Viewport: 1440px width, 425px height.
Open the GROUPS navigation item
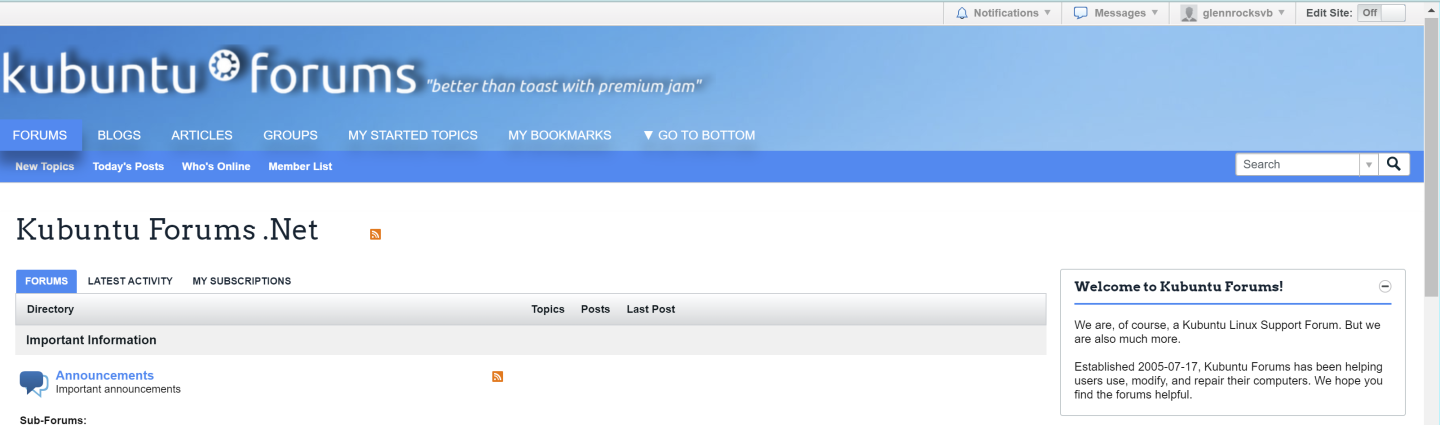point(290,135)
